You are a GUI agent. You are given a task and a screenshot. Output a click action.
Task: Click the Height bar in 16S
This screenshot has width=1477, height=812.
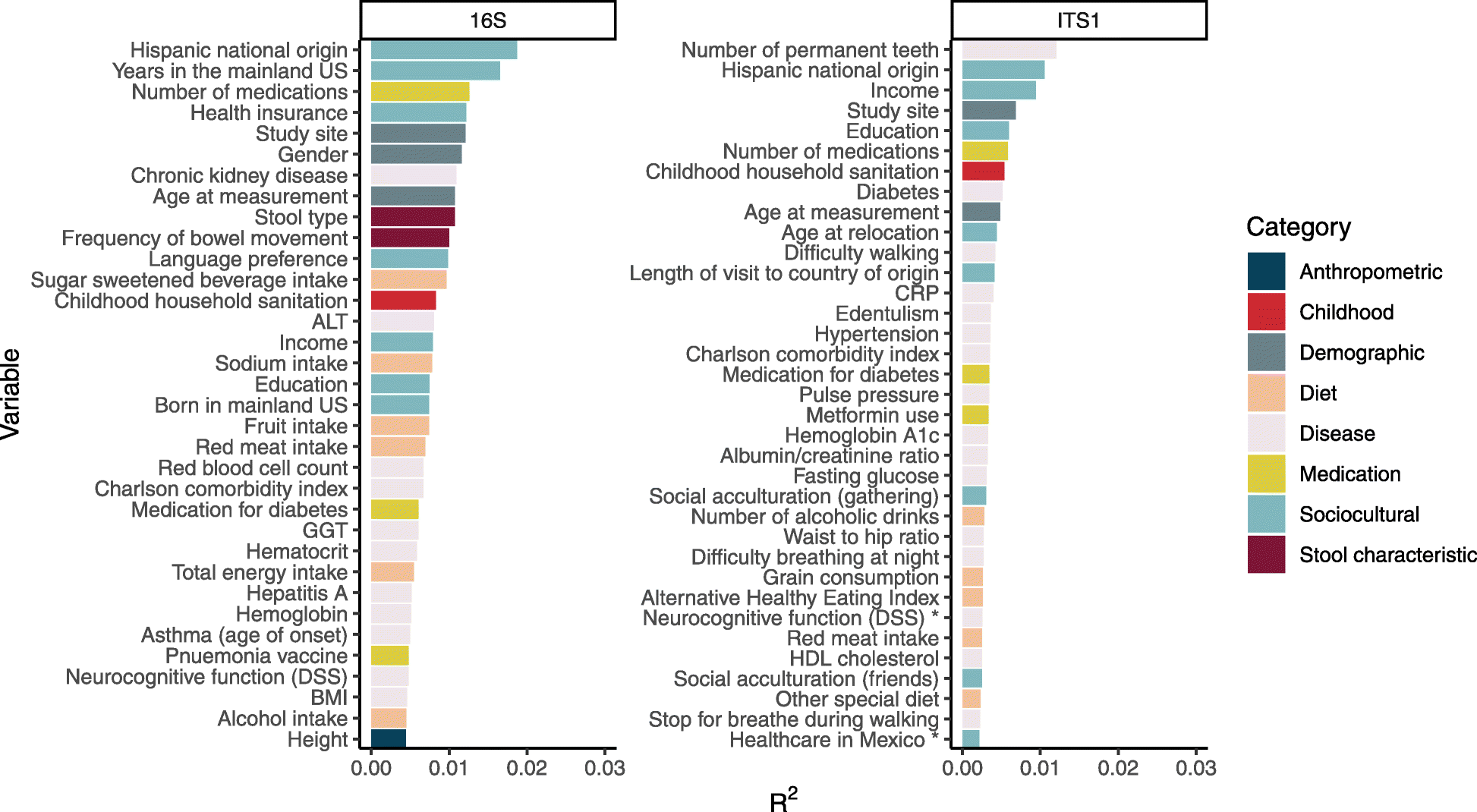click(389, 739)
